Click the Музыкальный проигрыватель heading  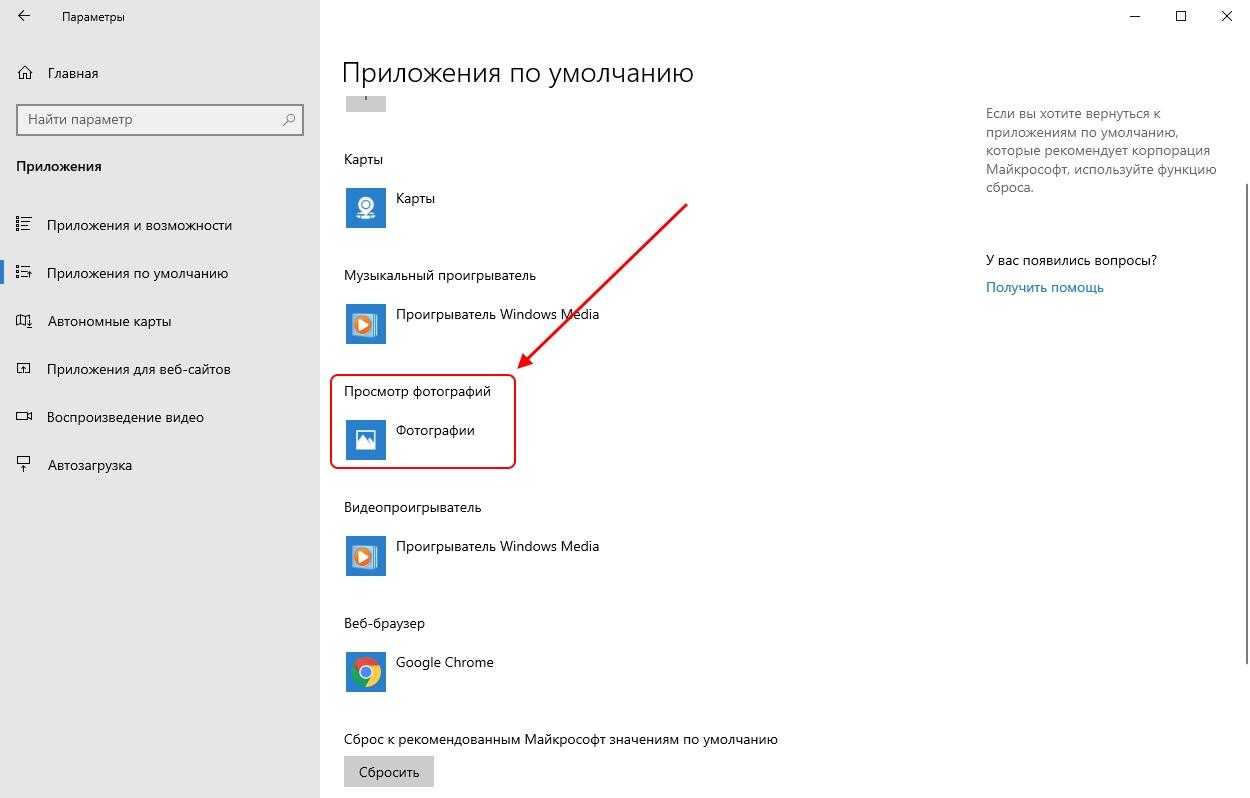pos(440,276)
